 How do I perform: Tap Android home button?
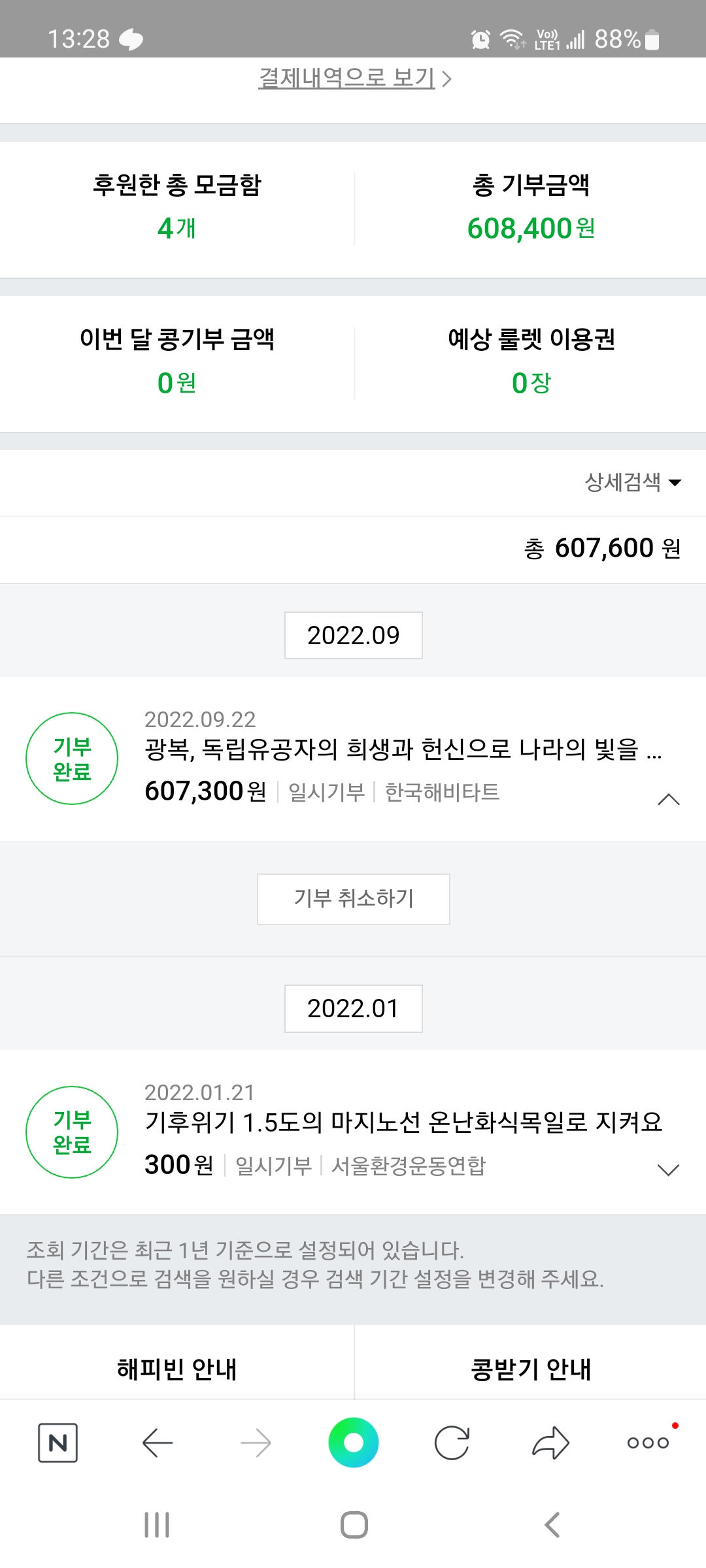pos(354,1525)
